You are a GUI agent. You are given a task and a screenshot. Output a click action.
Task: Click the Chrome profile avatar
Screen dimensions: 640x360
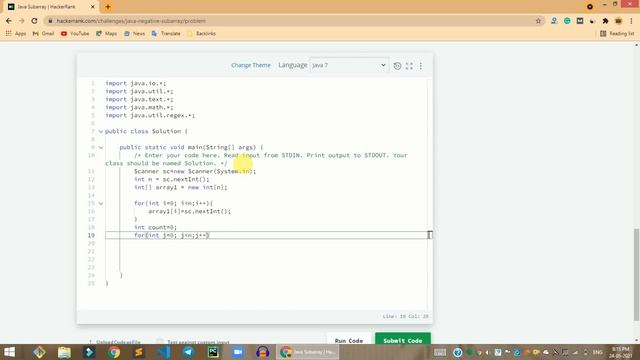click(x=619, y=21)
